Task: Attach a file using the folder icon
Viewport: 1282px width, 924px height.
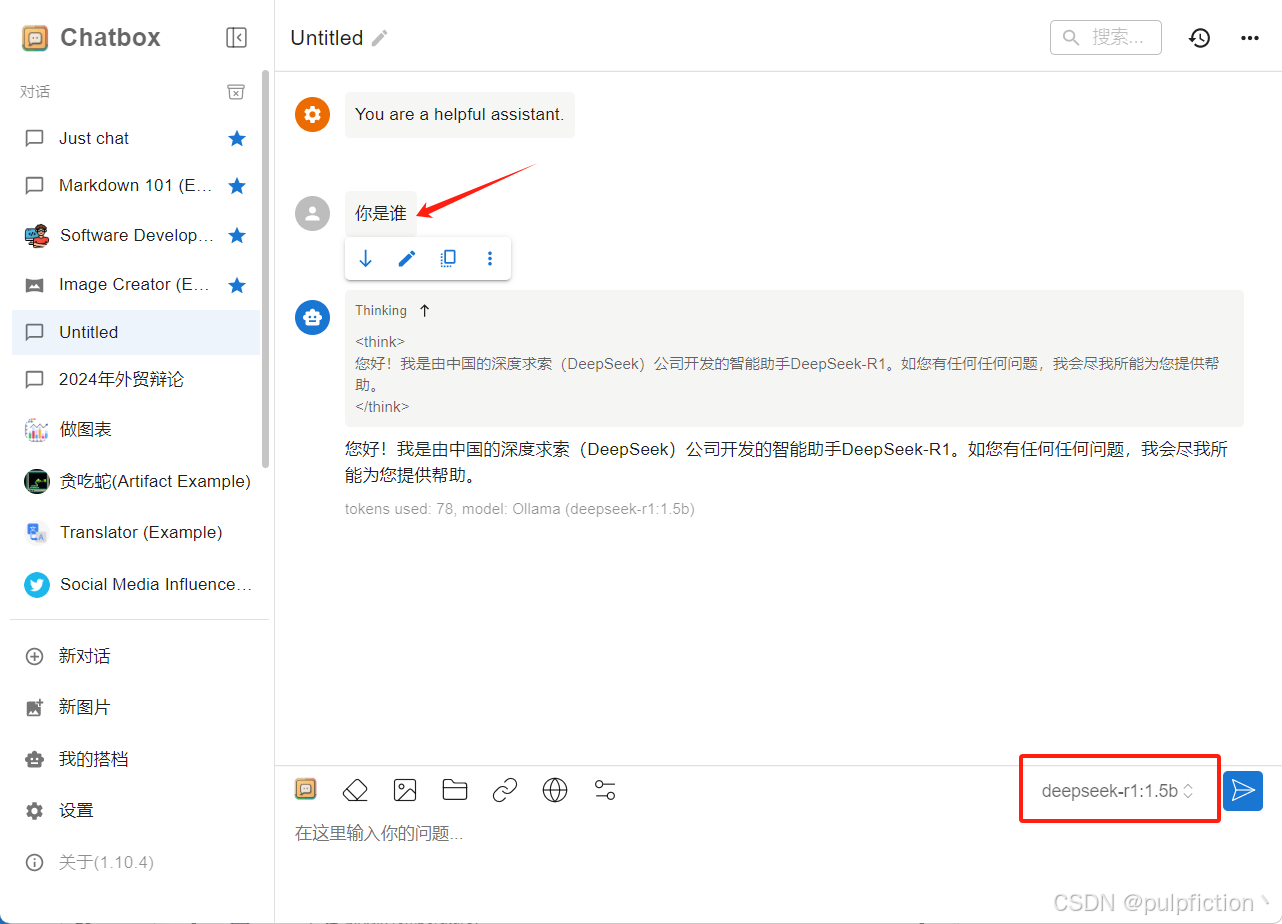Action: tap(455, 790)
